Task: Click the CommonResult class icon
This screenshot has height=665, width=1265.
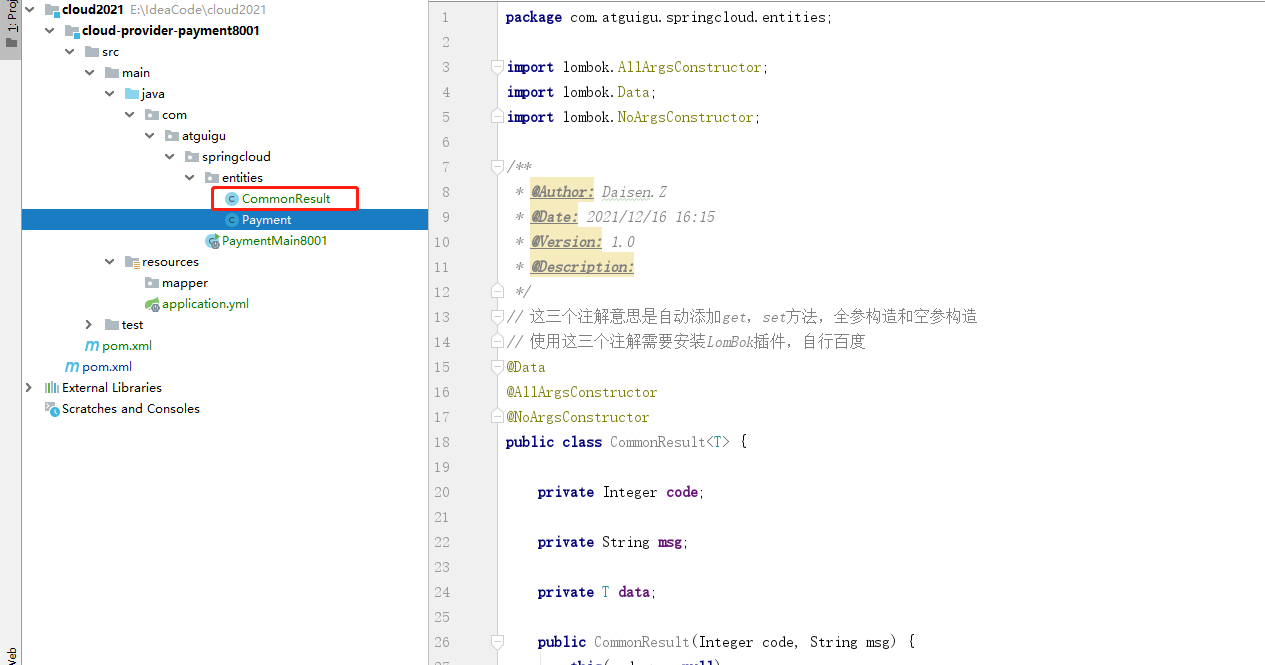Action: (232, 199)
